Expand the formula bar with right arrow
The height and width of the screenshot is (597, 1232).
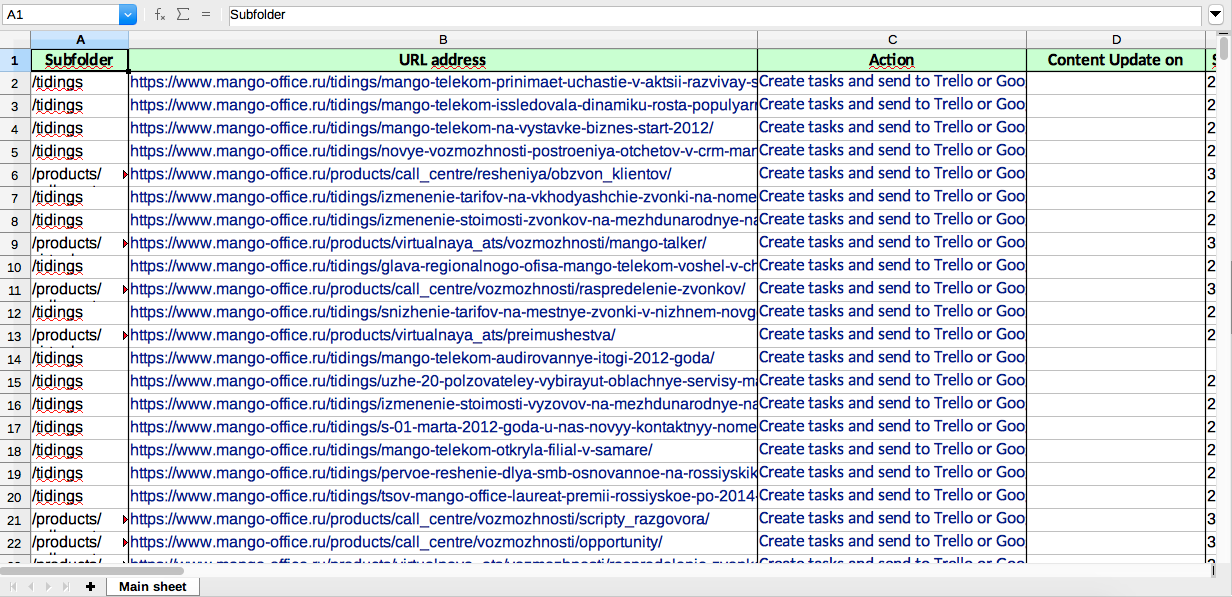pos(1215,15)
